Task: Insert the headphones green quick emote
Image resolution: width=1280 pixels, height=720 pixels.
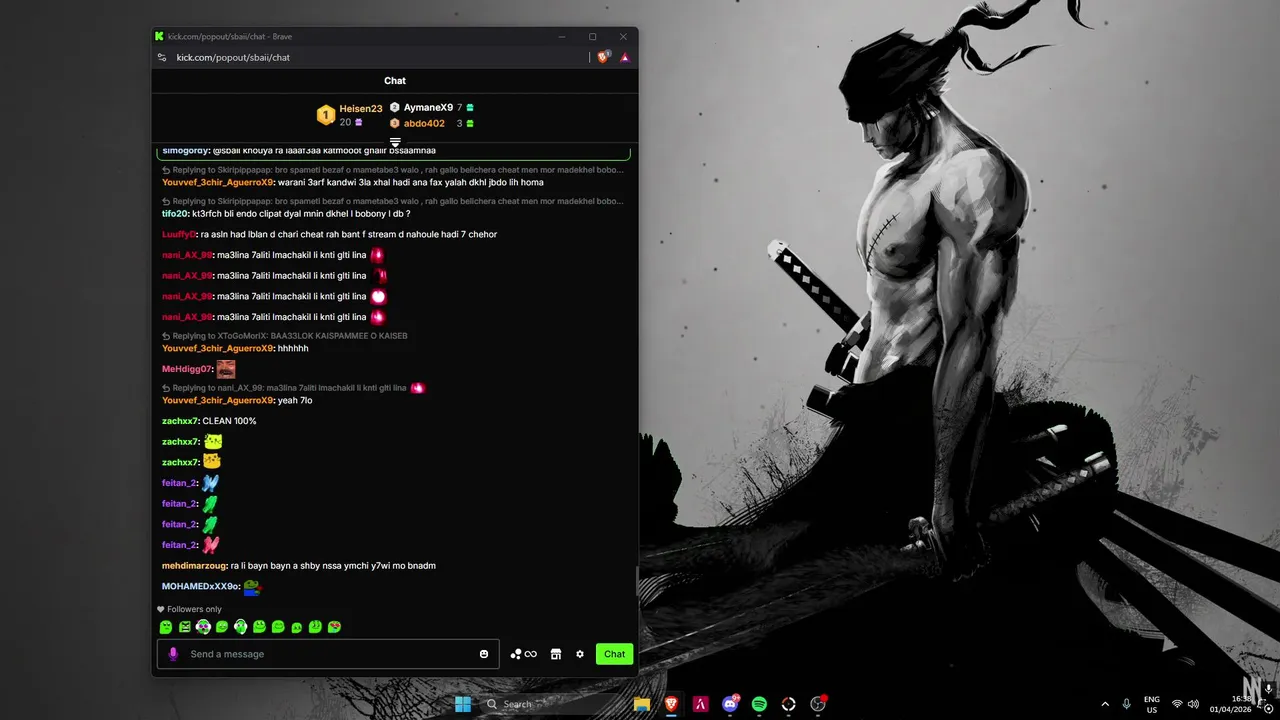Action: point(240,627)
